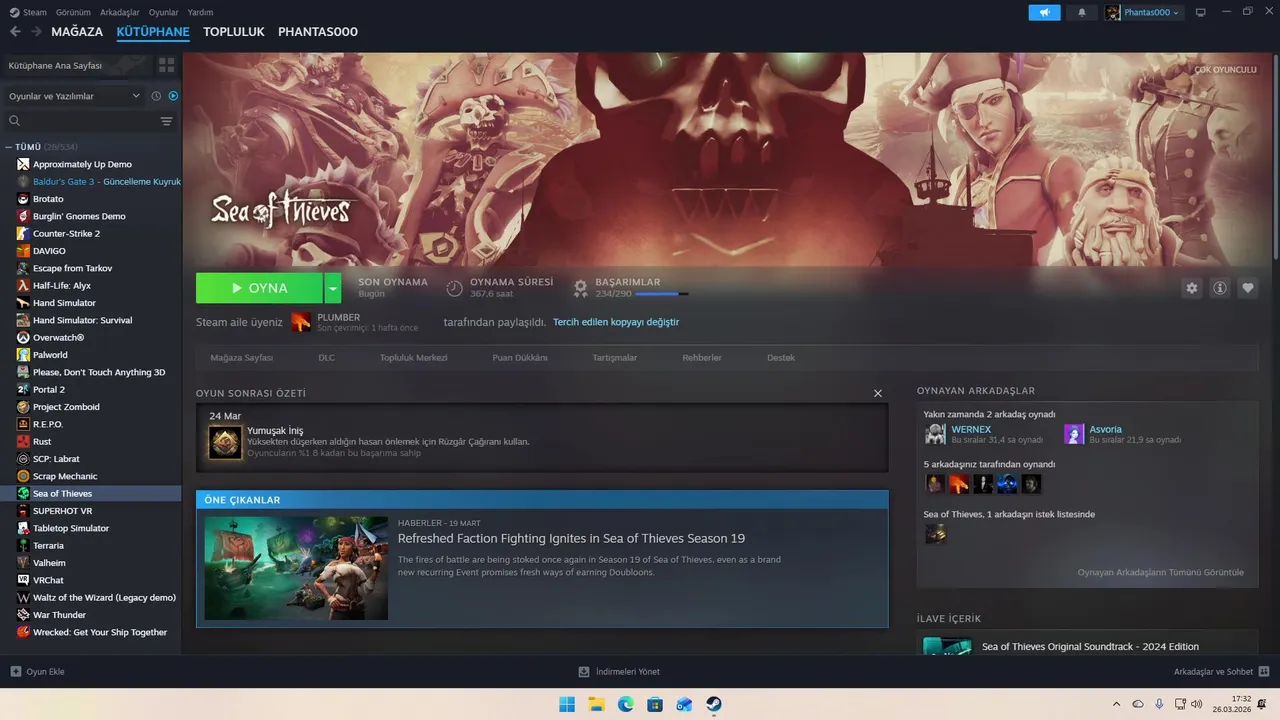Open game settings gear icon
The image size is (1280, 720).
point(1191,288)
